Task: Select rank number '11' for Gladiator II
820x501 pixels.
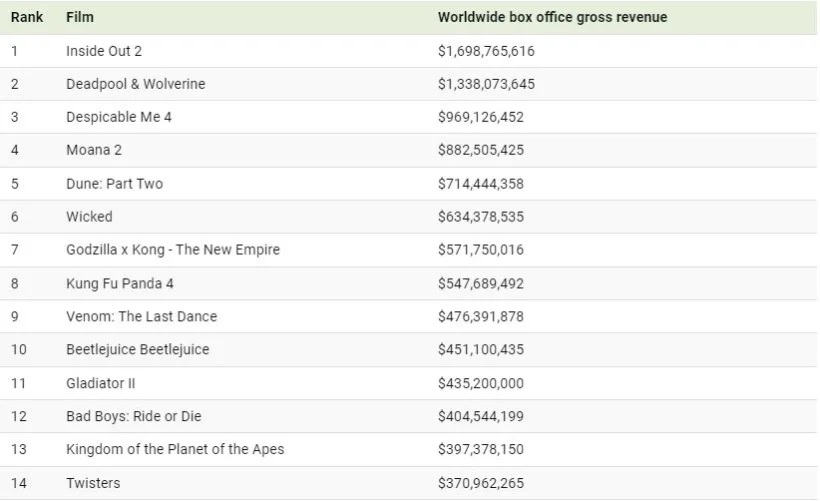Action: 18,384
